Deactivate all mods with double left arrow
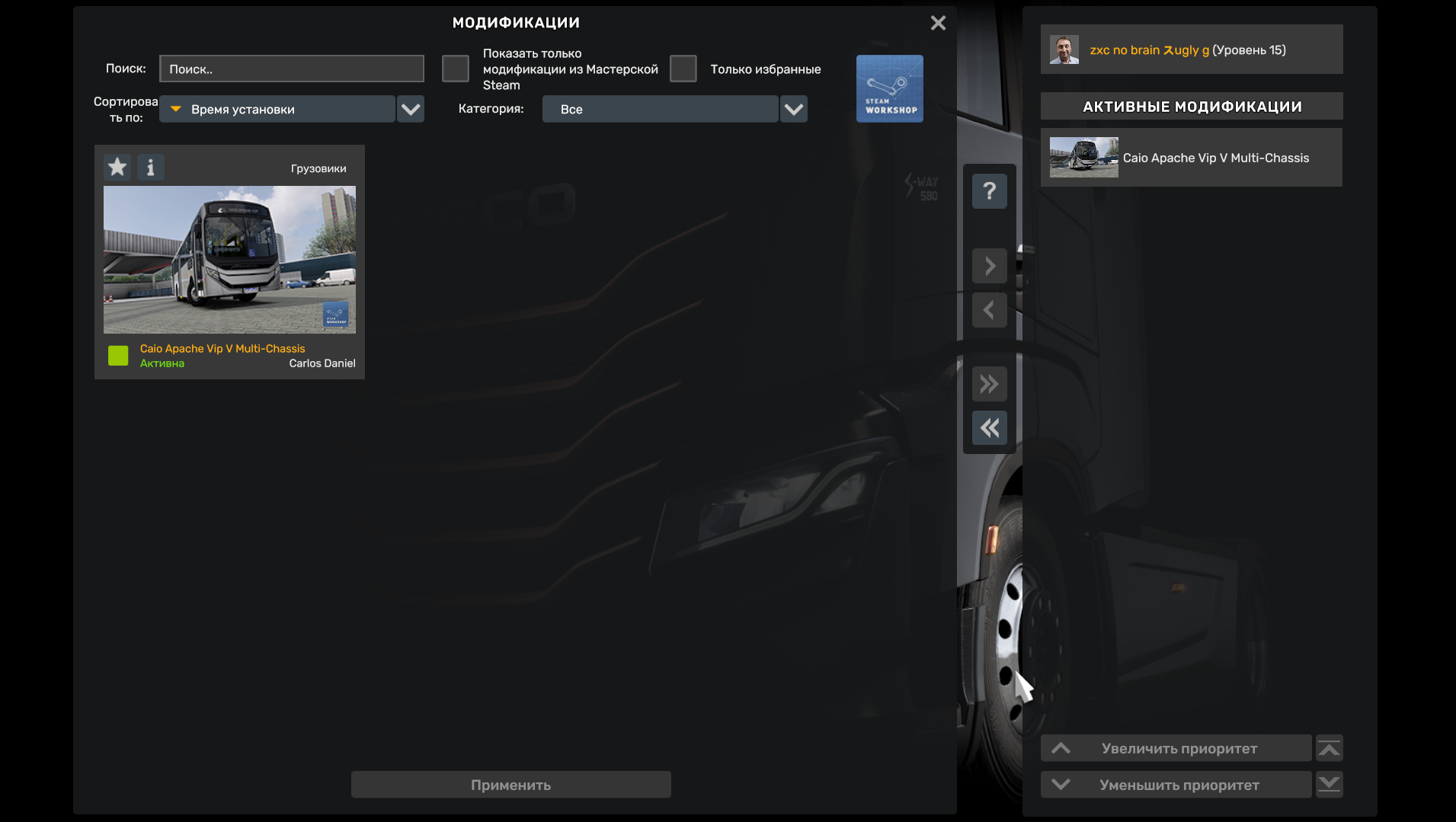This screenshot has width=1456, height=822. 989,428
